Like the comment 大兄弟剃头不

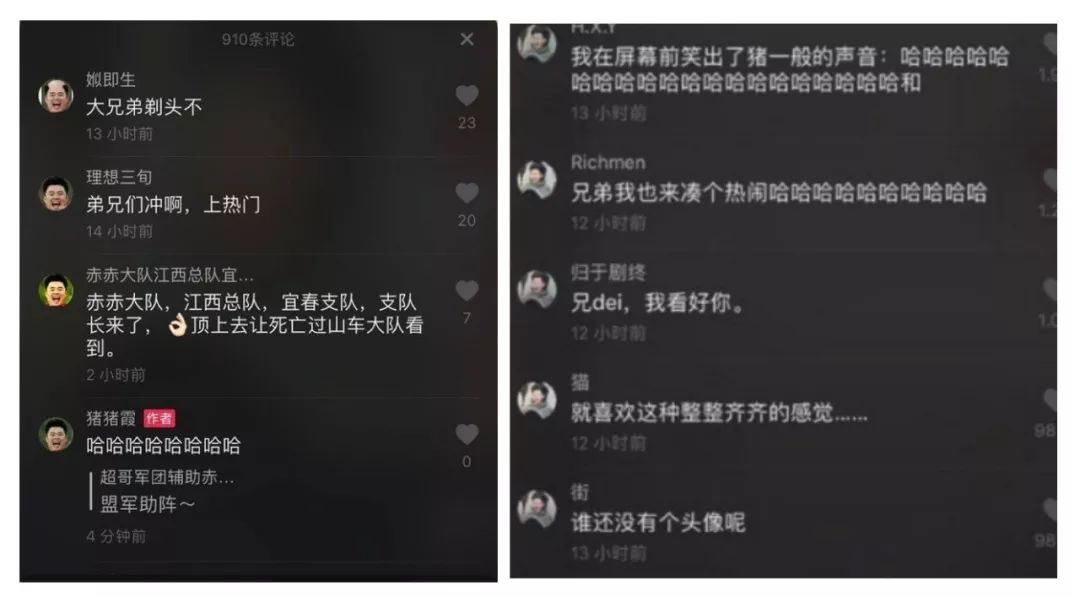coord(466,95)
